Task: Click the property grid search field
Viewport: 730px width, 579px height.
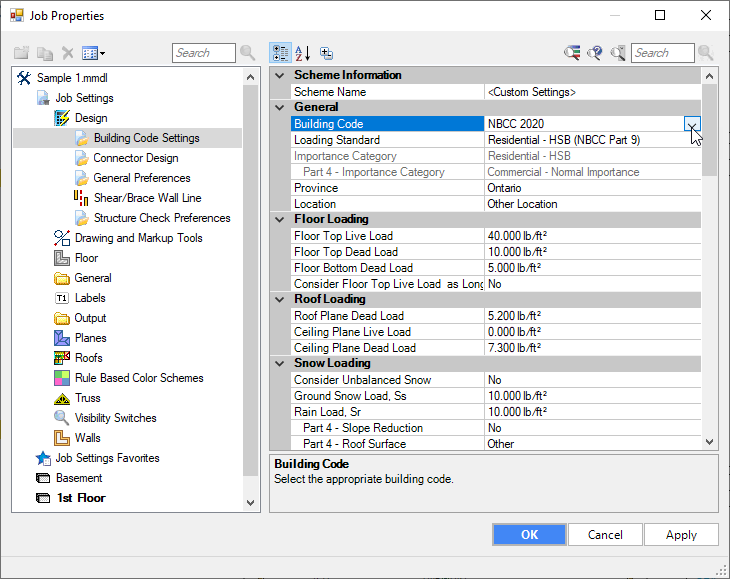Action: click(662, 53)
